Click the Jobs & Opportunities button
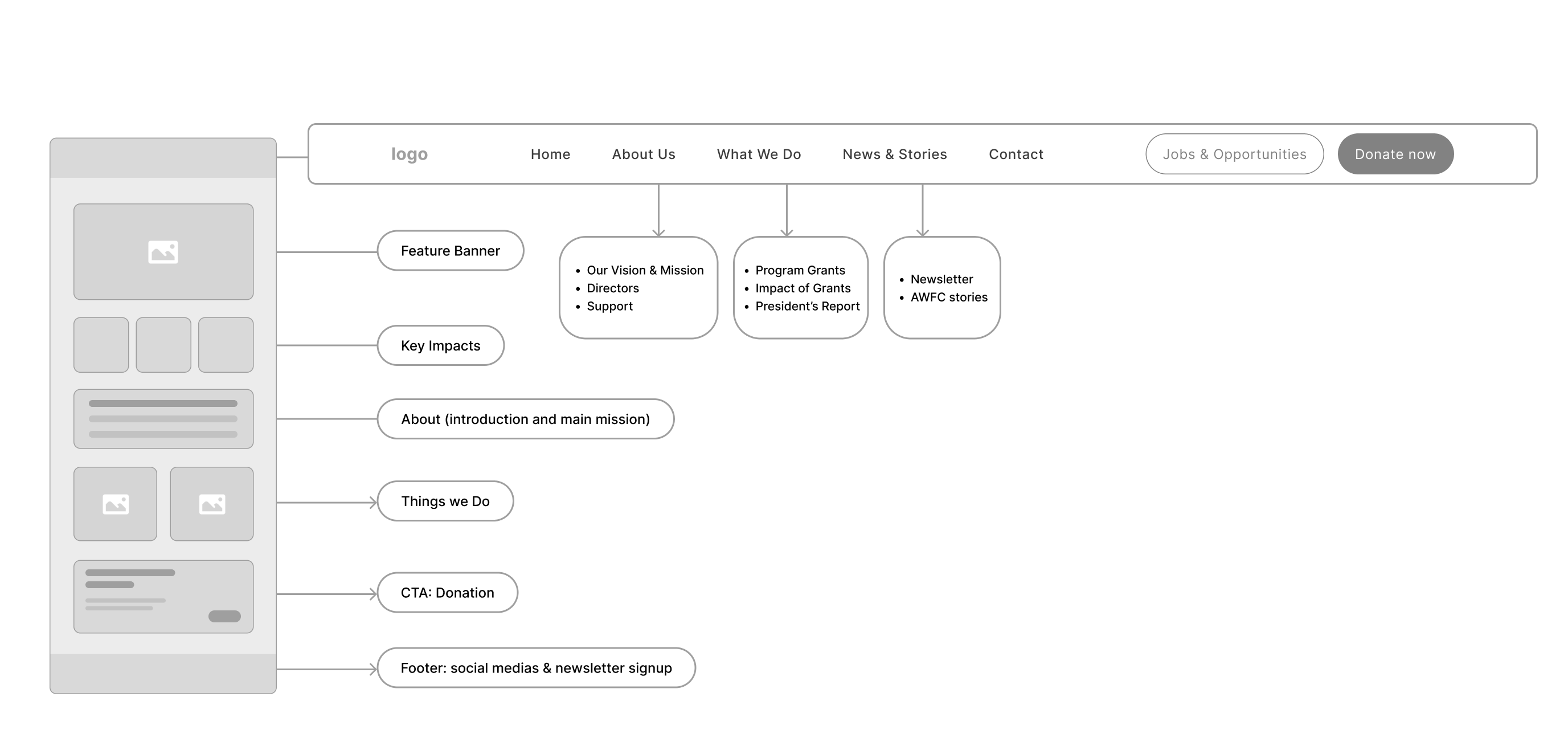1568x754 pixels. coord(1234,154)
